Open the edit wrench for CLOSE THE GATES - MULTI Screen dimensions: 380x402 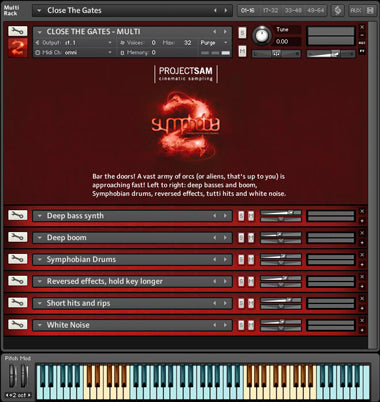click(17, 31)
